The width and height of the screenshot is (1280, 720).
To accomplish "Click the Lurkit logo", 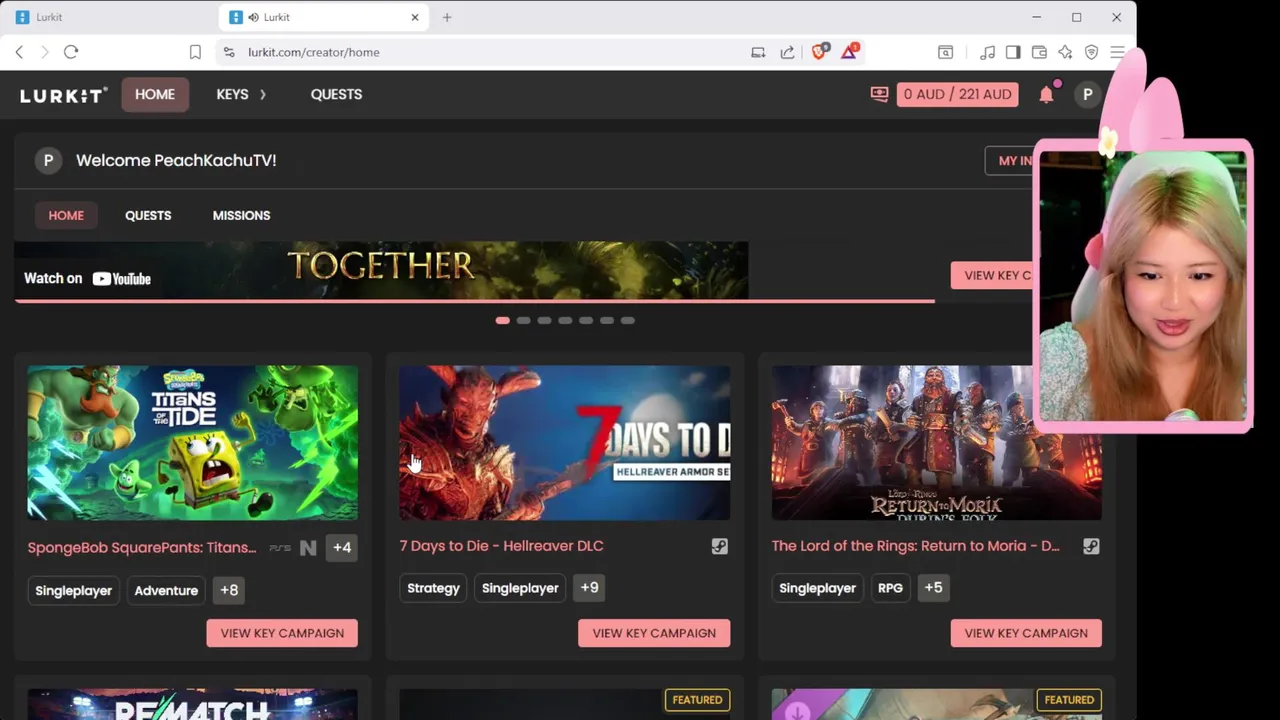I will click(63, 95).
